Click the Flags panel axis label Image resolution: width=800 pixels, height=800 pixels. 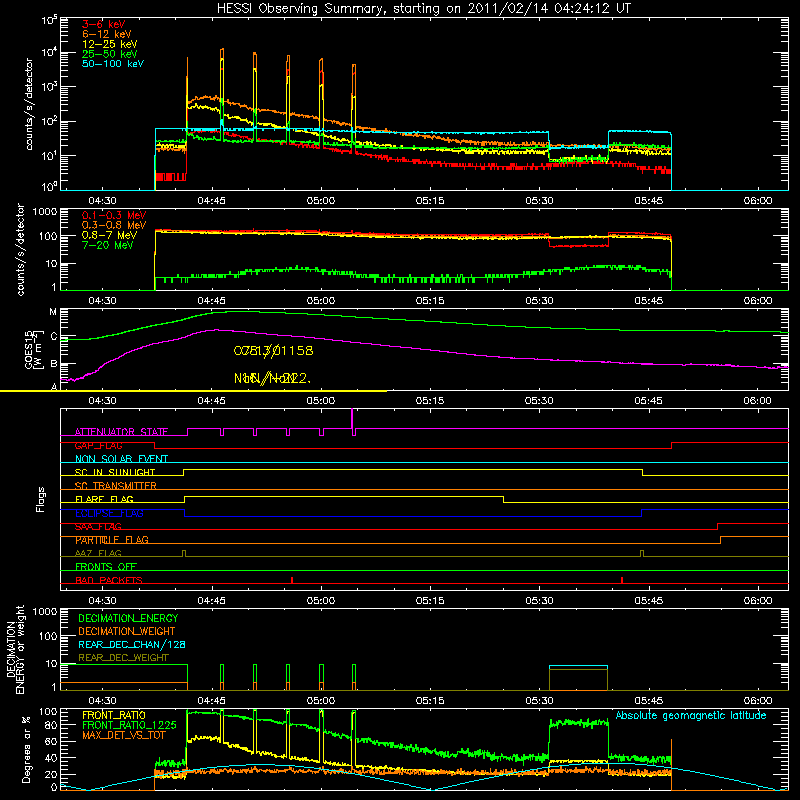point(40,499)
